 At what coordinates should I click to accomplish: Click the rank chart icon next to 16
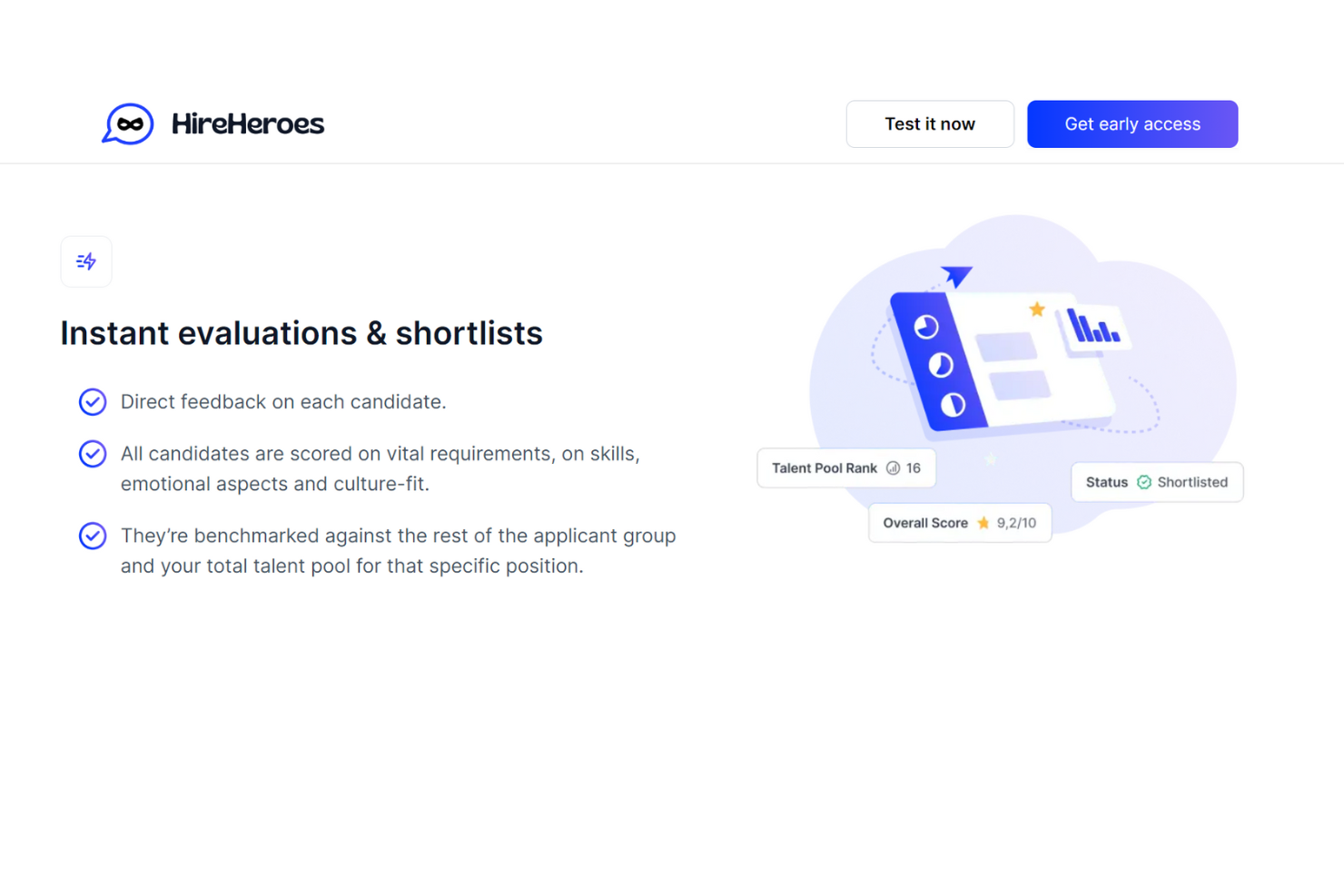click(x=893, y=468)
